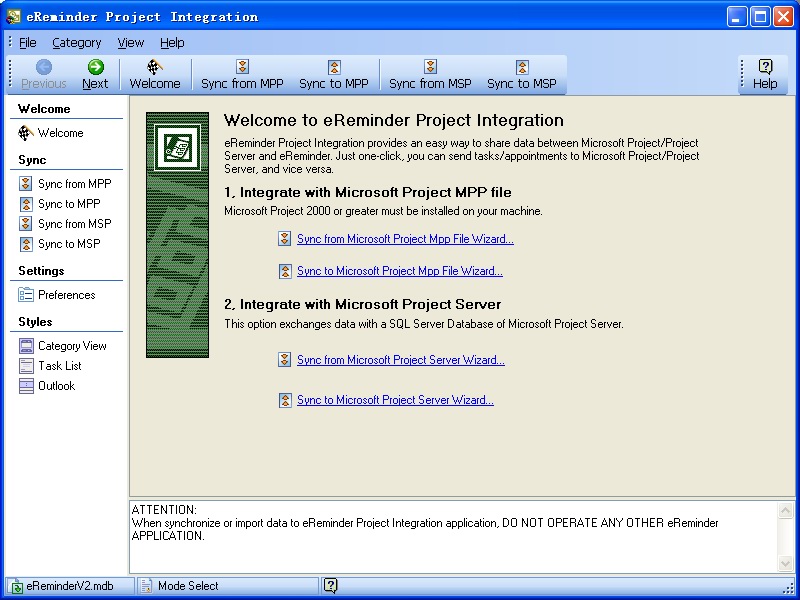The image size is (800, 600).
Task: Maximize the eReminder Project Integration window
Action: pos(760,17)
